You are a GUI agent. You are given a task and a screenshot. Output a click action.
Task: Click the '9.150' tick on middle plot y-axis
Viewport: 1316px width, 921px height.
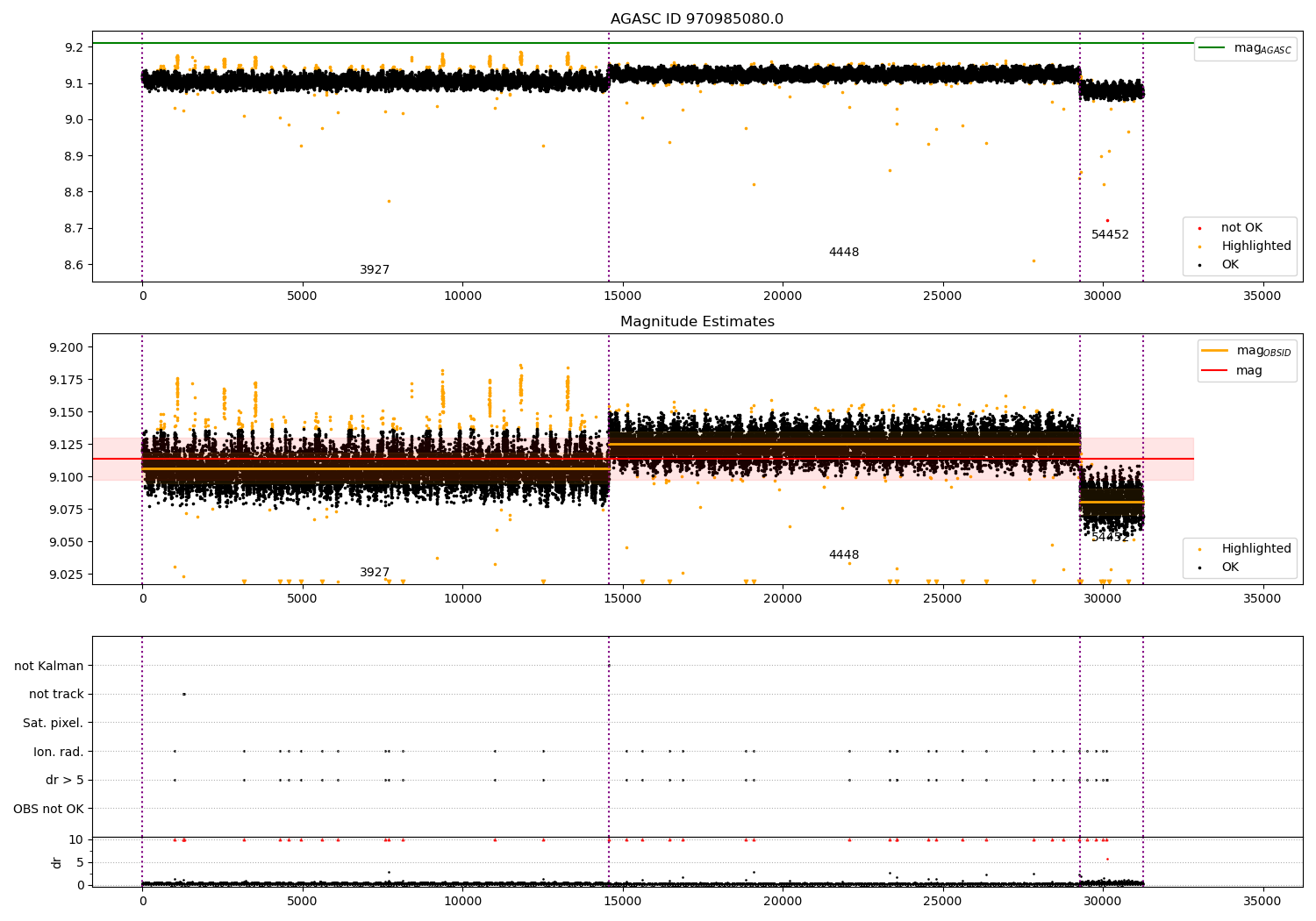click(x=67, y=412)
